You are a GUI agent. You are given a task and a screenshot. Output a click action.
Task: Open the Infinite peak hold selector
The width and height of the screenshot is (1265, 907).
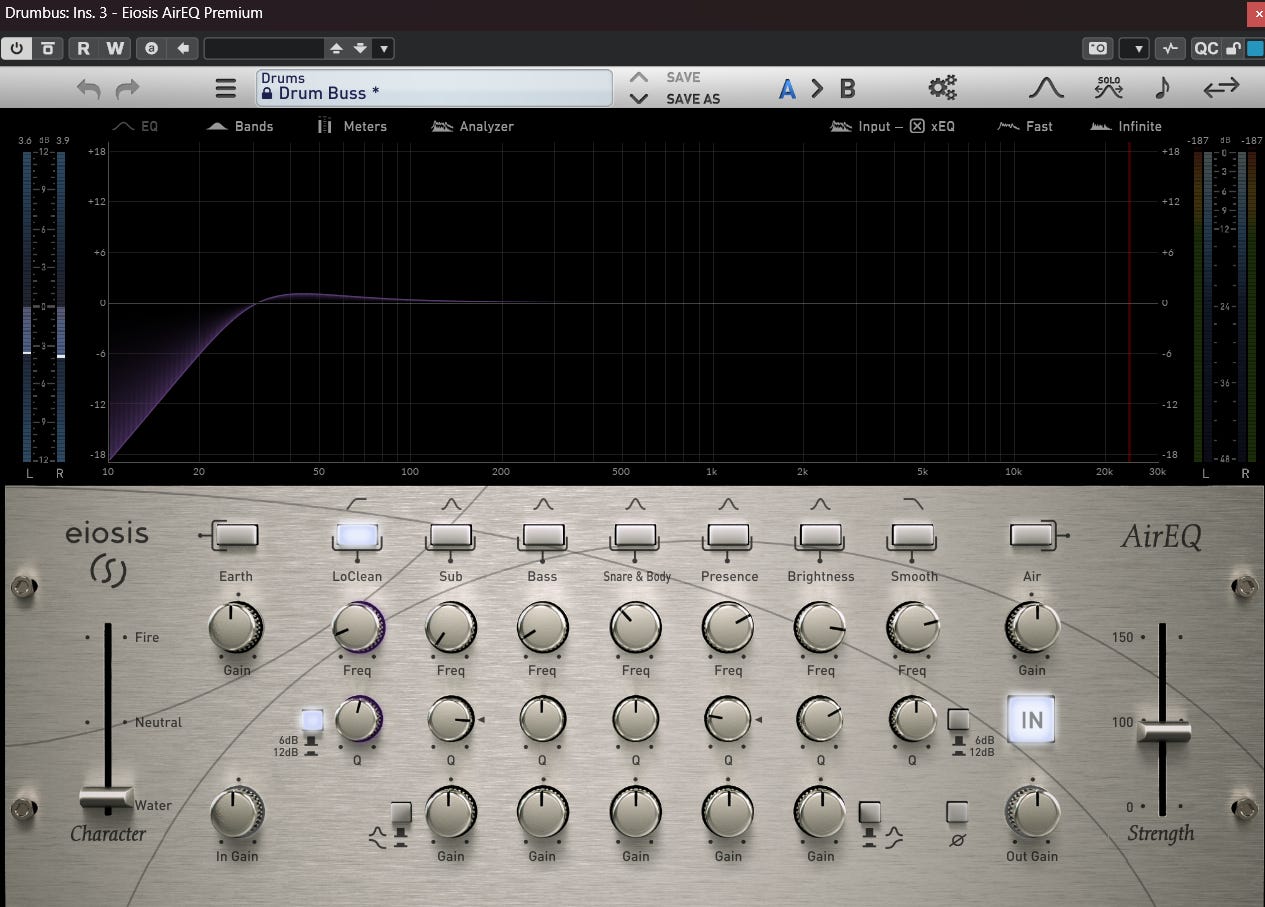click(x=1126, y=126)
